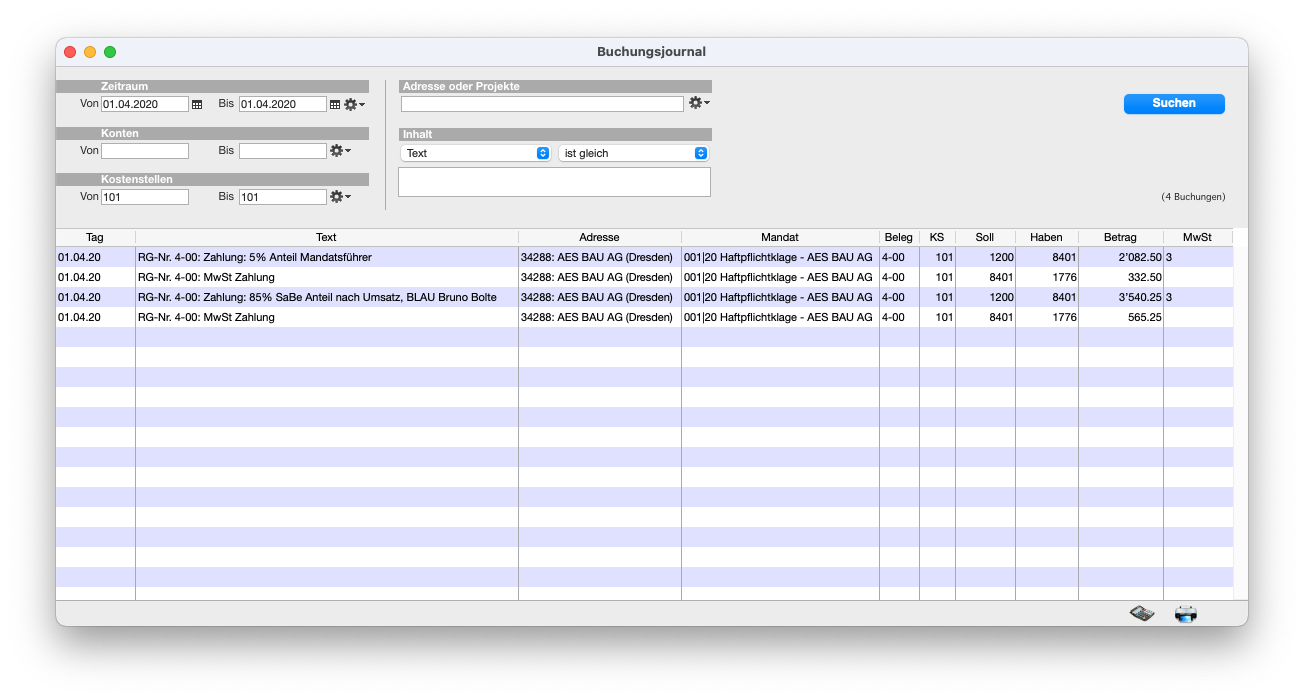Click amount 565.25 in Betrag column
This screenshot has height=700, width=1304.
point(1144,317)
